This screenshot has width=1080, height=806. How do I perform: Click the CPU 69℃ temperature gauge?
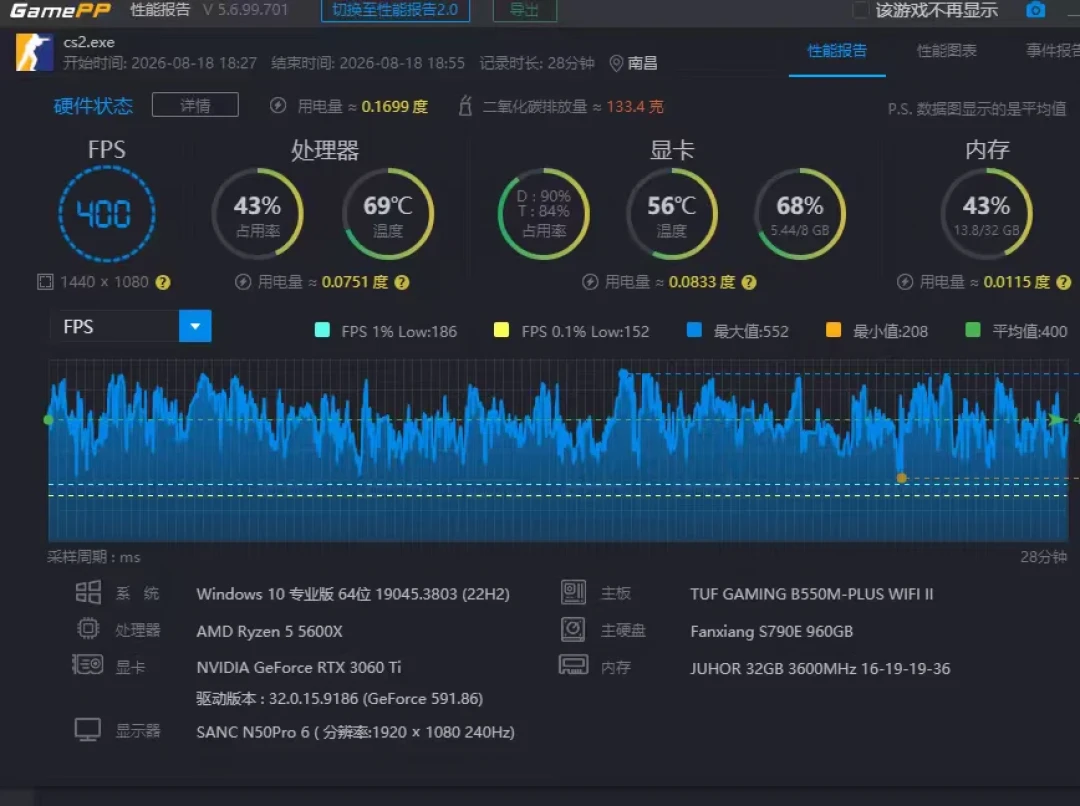[x=388, y=214]
